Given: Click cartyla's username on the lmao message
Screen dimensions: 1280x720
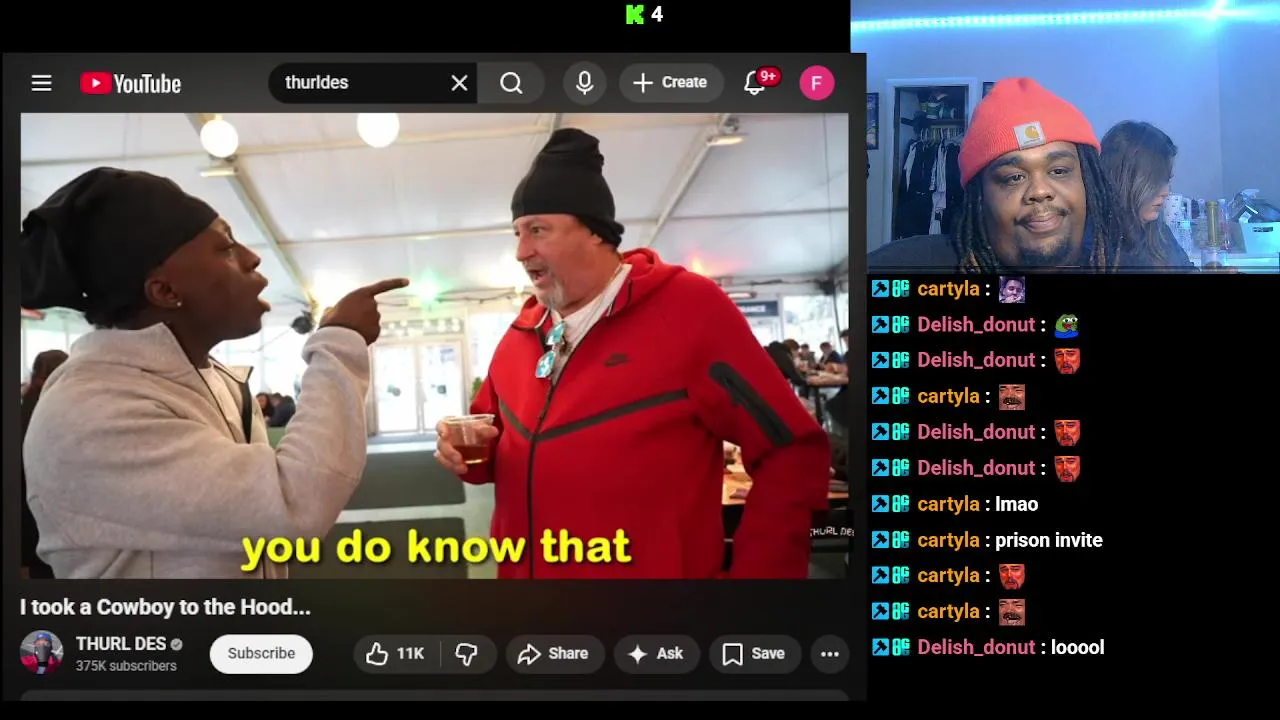Looking at the screenshot, I should pos(948,504).
